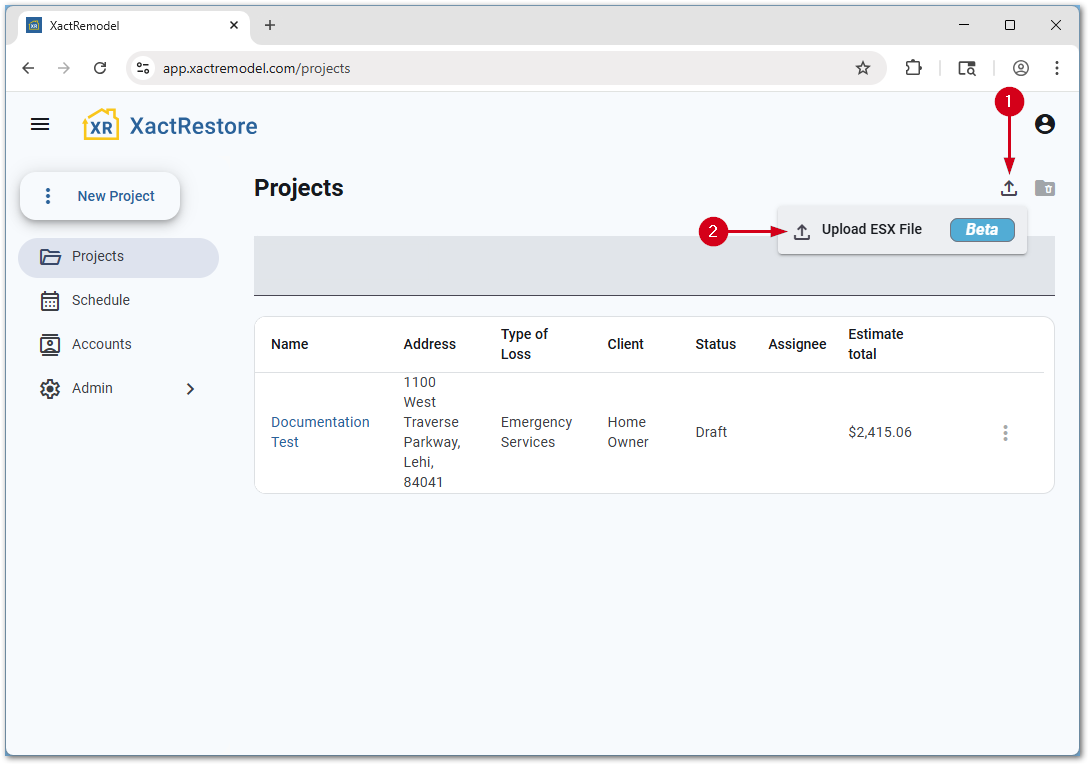Open the hamburger navigation menu
Screen dimensions: 1089x765
[40, 125]
